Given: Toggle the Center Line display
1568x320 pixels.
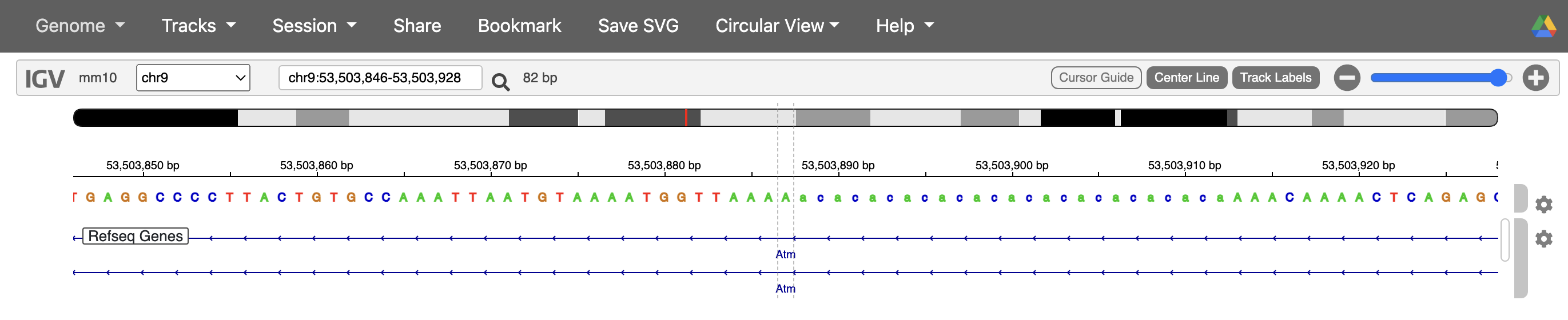Looking at the screenshot, I should click(x=1186, y=78).
